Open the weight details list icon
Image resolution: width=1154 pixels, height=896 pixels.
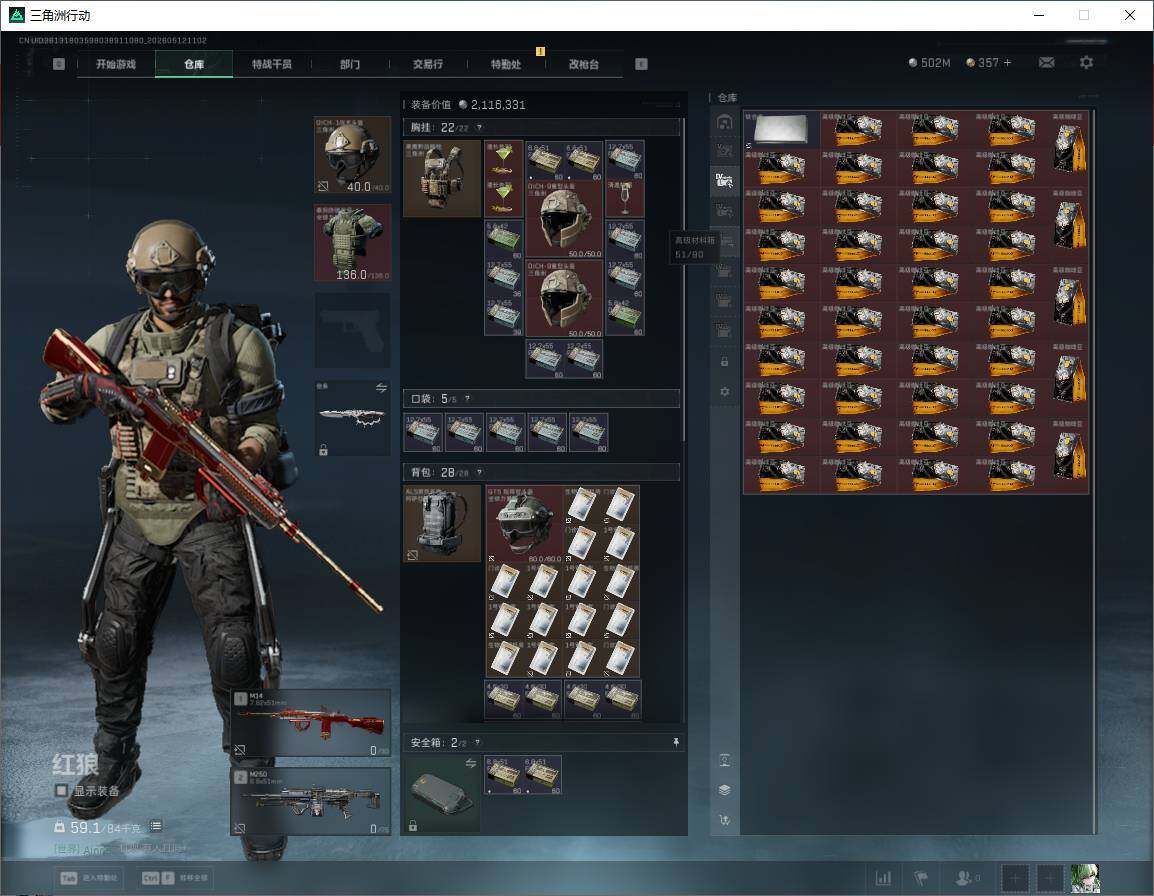click(156, 826)
